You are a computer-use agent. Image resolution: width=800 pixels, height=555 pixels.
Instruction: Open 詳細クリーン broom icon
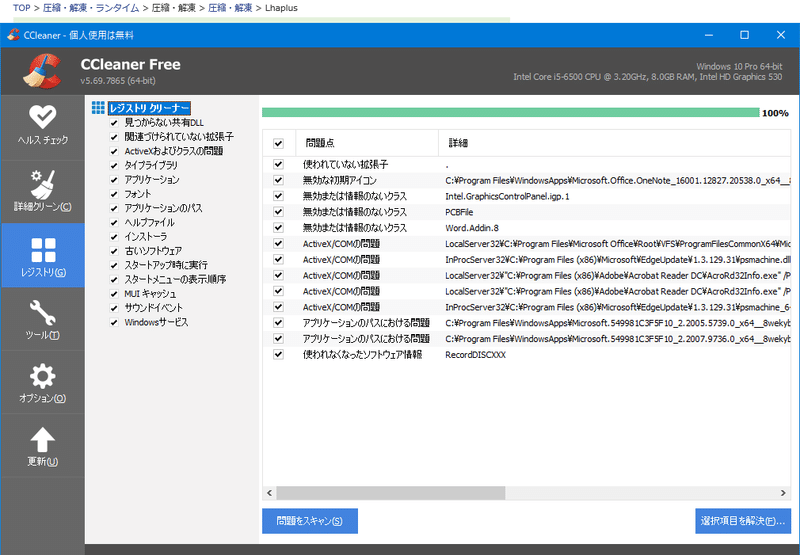click(42, 184)
